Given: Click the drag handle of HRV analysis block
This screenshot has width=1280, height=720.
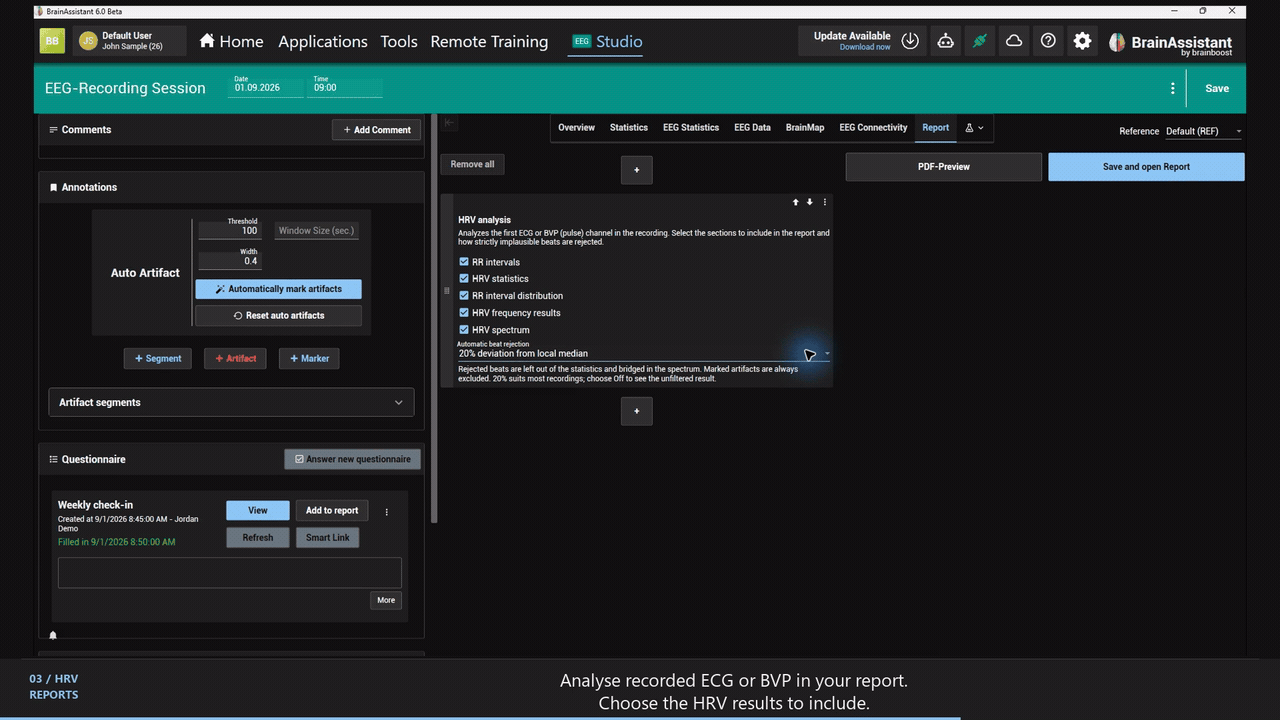Looking at the screenshot, I should (447, 291).
